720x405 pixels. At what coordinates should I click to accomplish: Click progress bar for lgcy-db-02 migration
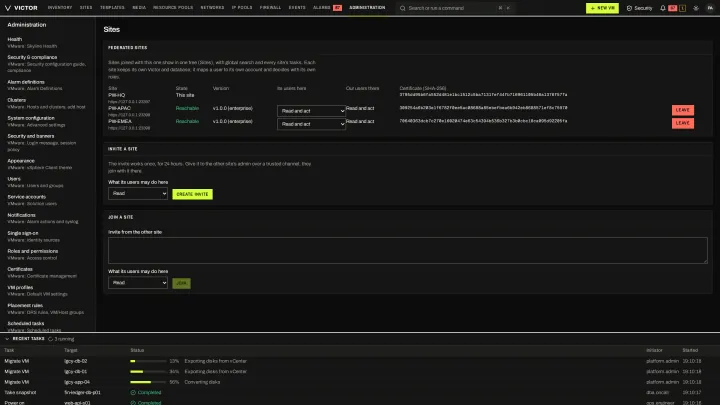[148, 361]
